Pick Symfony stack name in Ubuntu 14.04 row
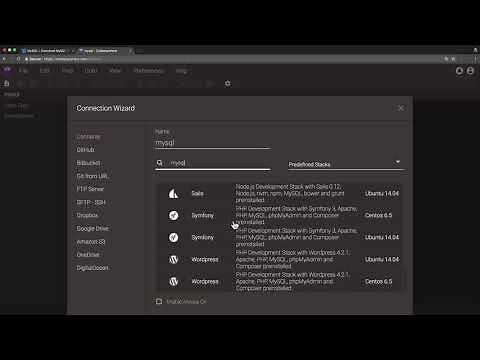 pos(202,237)
